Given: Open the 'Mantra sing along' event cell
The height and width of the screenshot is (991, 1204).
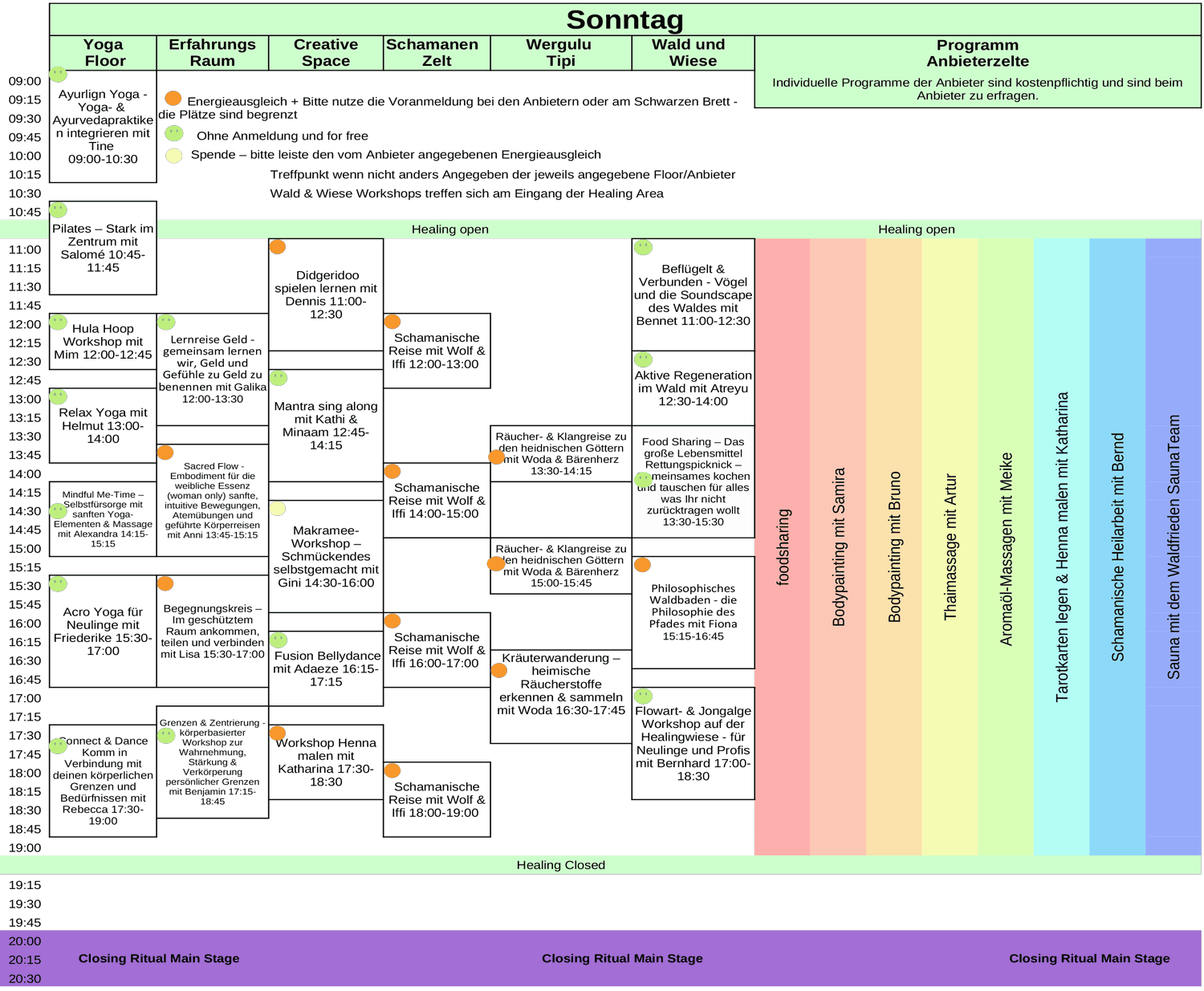Looking at the screenshot, I should tap(326, 425).
